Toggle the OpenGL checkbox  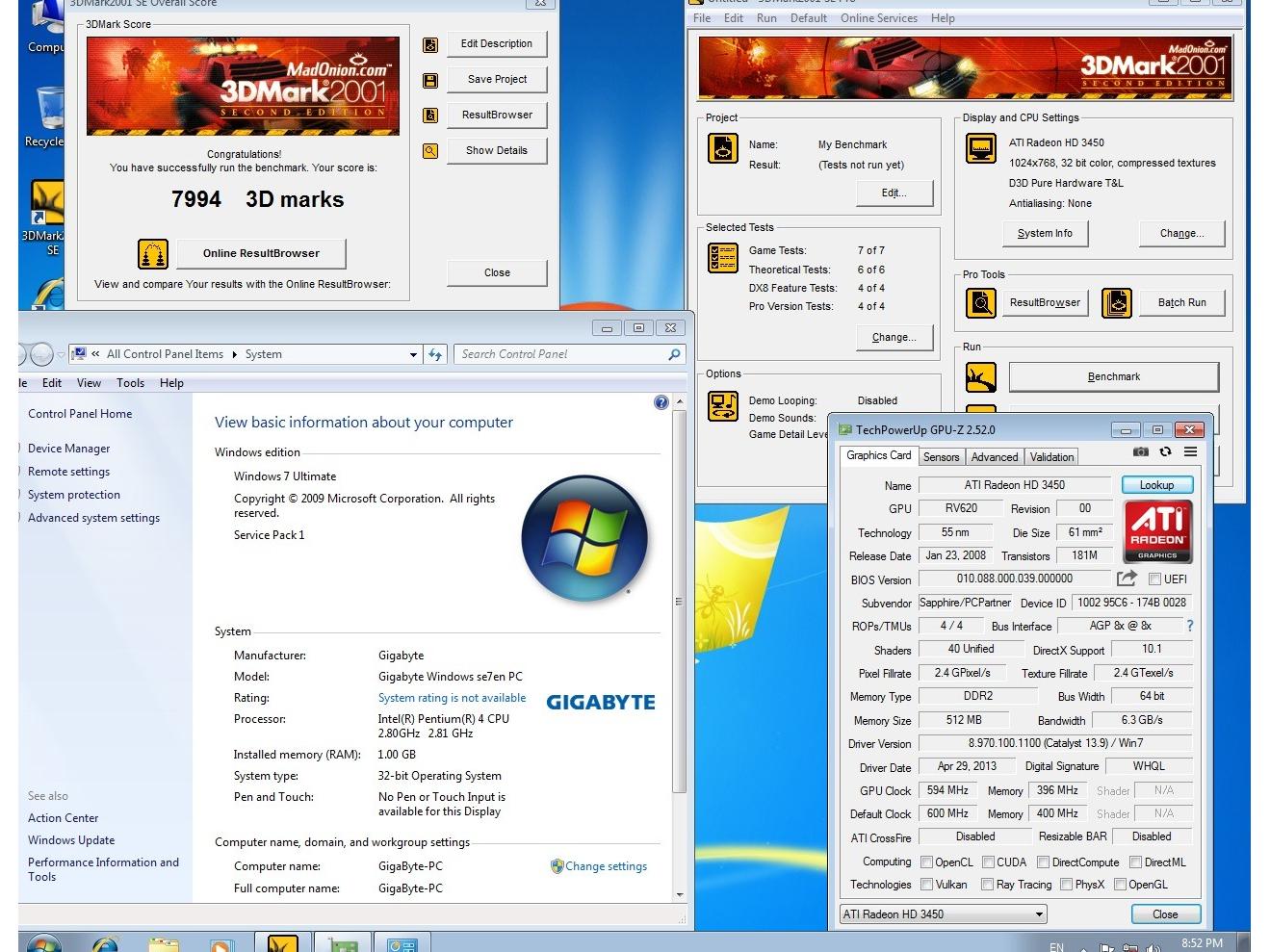(x=1120, y=885)
